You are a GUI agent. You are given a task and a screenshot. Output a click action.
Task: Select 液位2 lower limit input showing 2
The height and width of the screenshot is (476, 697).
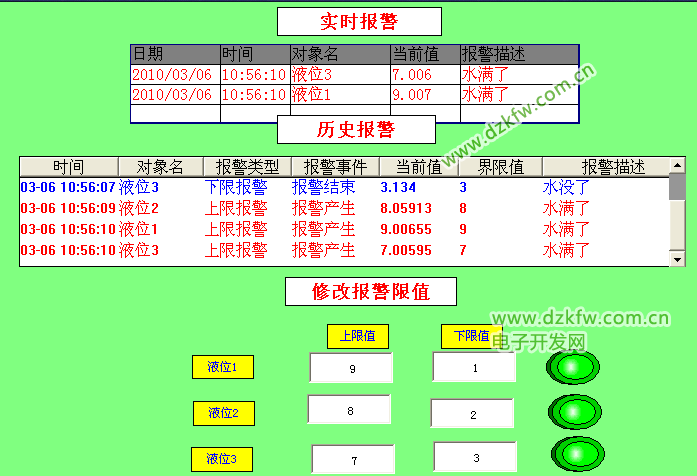(x=472, y=413)
